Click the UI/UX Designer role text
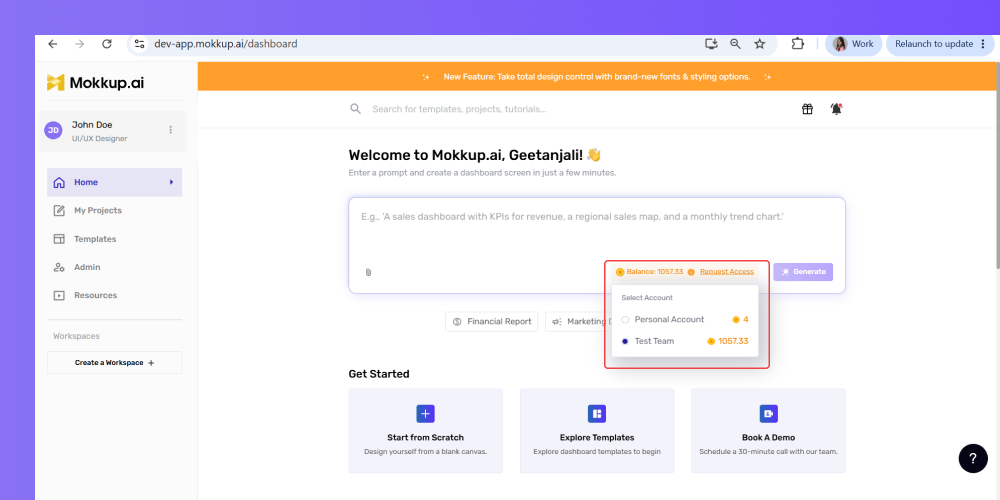Image resolution: width=1000 pixels, height=500 pixels. pos(99,138)
